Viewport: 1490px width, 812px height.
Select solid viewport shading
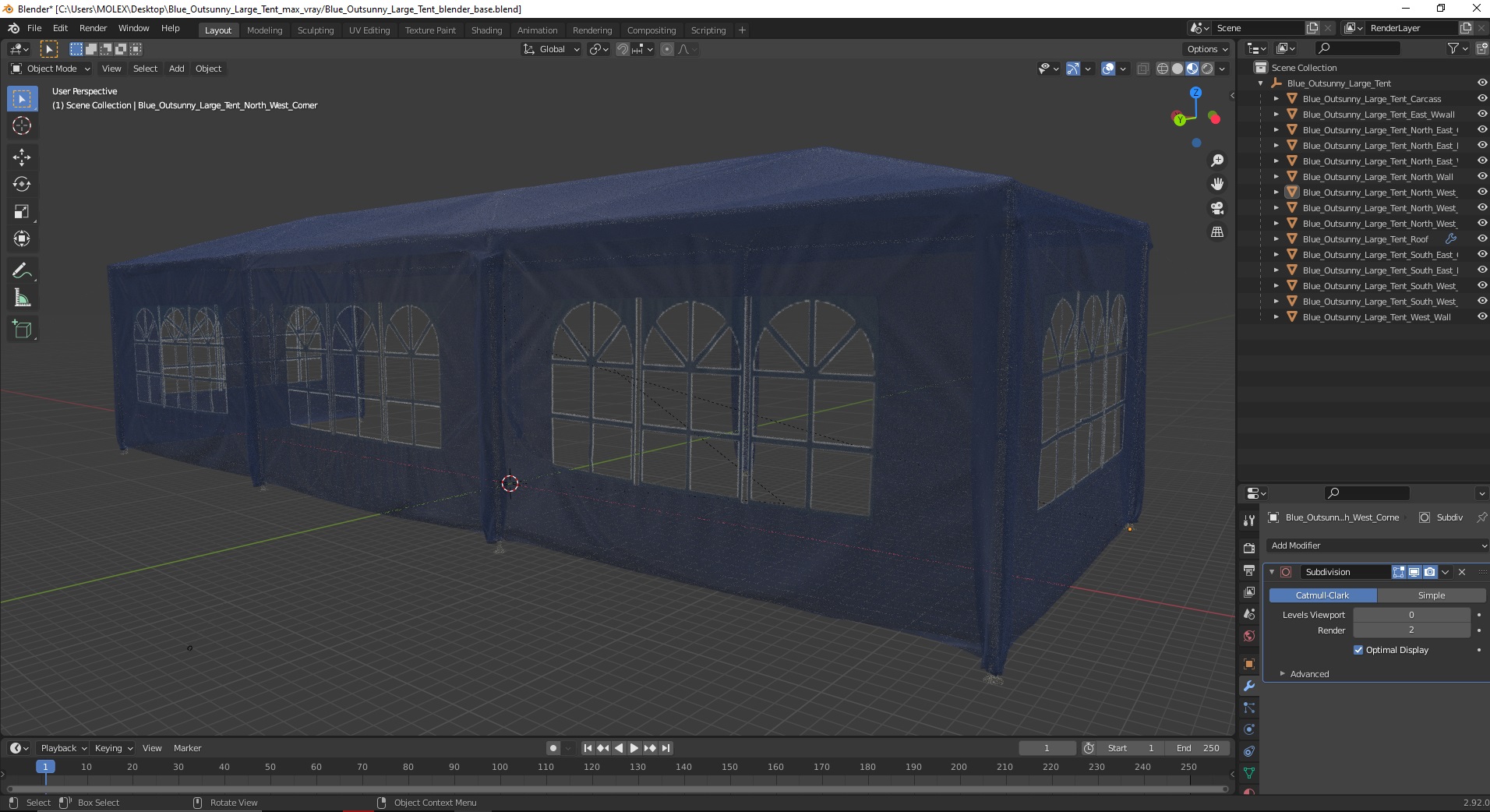1178,69
